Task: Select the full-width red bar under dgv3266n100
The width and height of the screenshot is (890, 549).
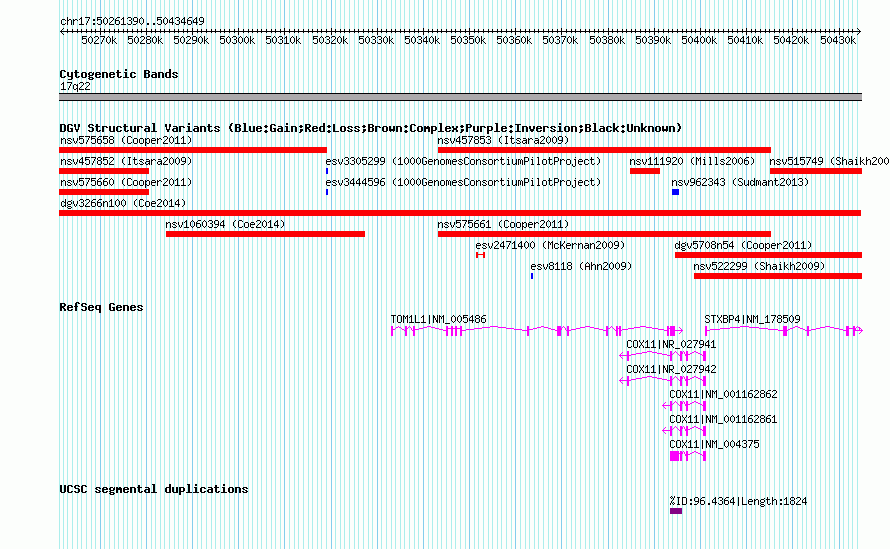Action: tap(460, 213)
